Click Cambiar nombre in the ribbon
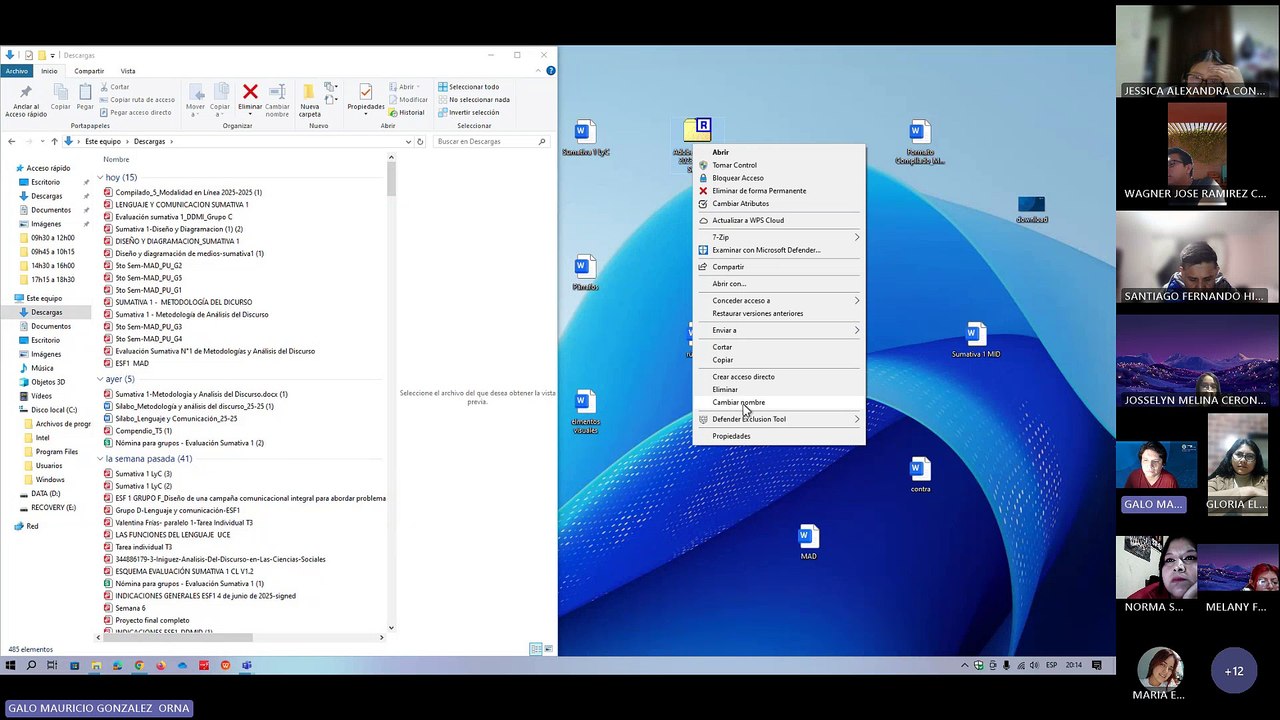1280x720 pixels. click(x=277, y=99)
